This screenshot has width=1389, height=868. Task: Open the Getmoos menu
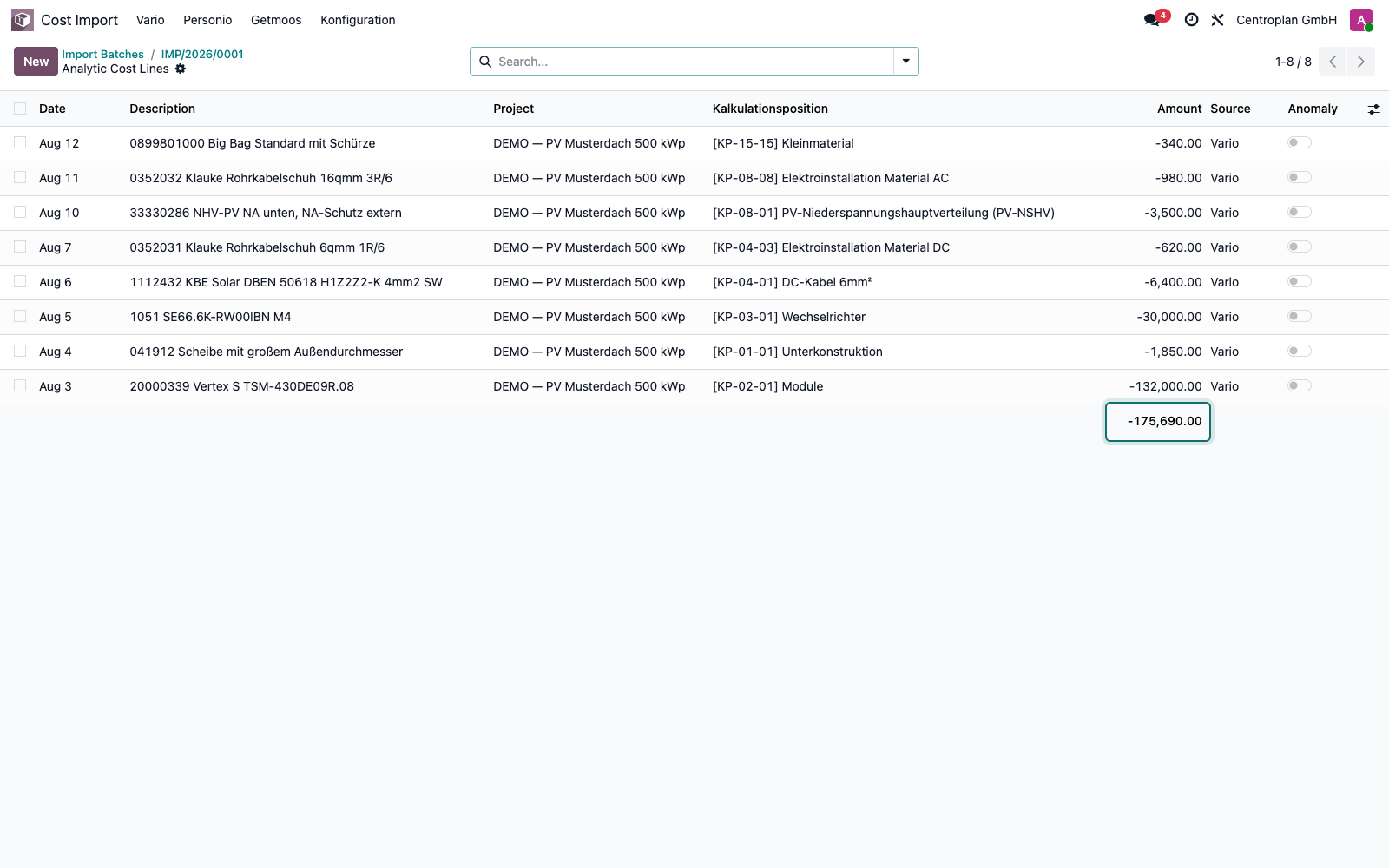276,20
